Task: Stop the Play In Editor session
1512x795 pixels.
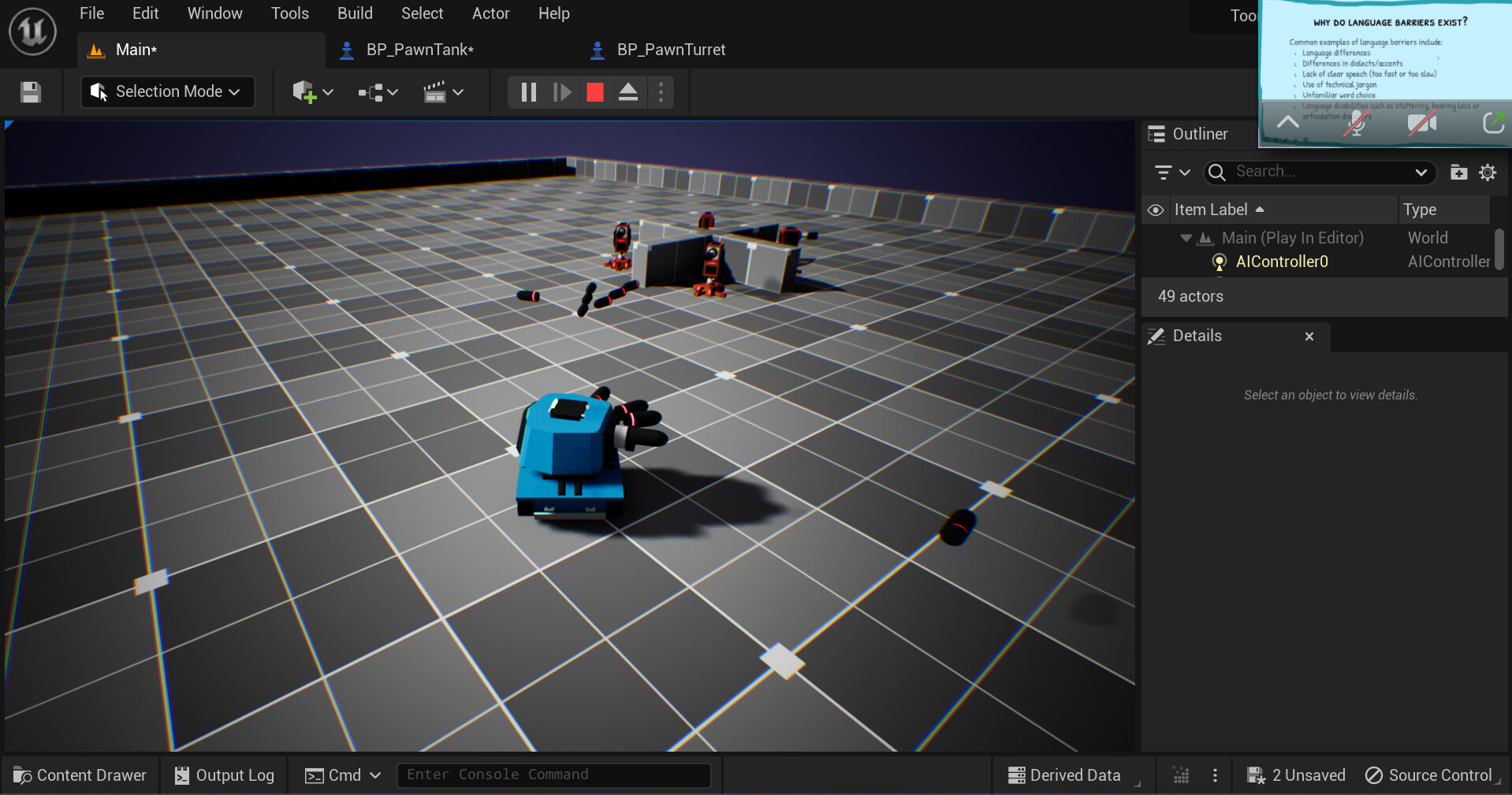Action: 594,92
